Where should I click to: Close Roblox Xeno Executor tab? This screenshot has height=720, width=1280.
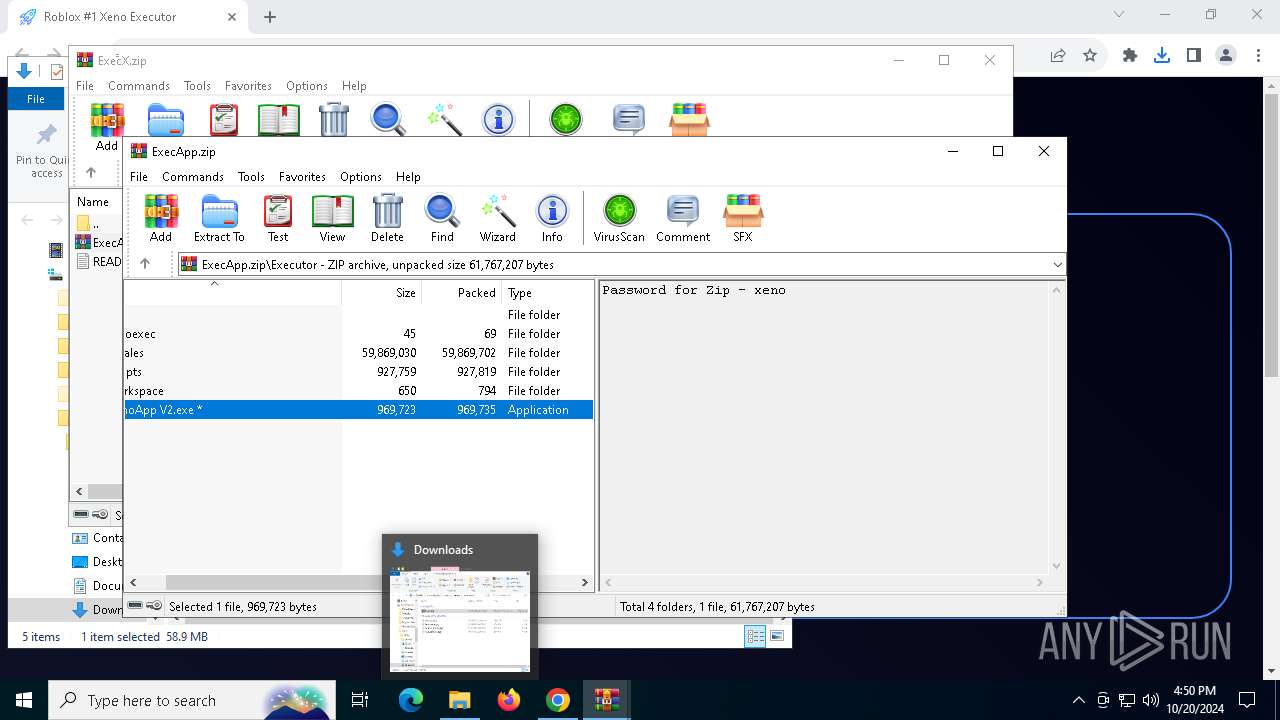231,17
